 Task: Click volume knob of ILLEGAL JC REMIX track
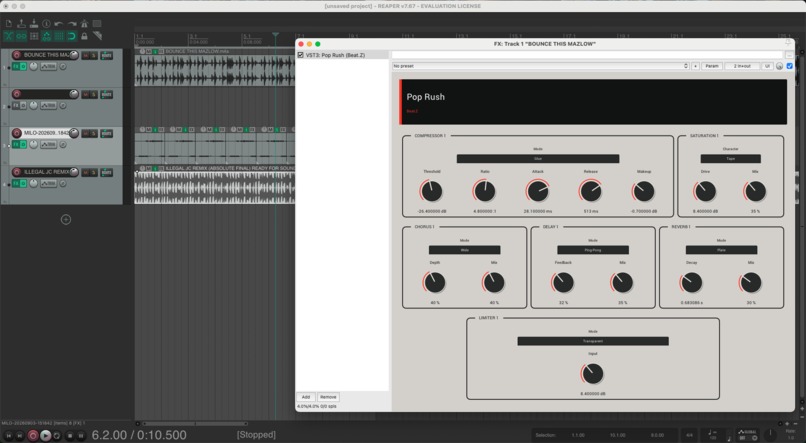[x=74, y=172]
